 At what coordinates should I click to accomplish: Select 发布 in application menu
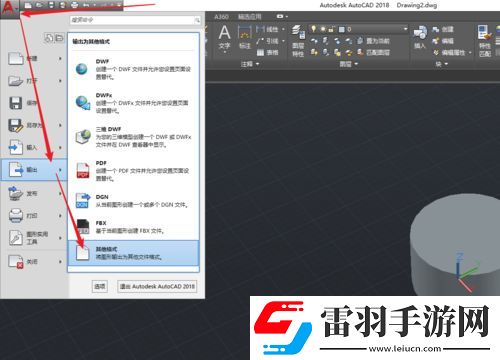[33, 193]
